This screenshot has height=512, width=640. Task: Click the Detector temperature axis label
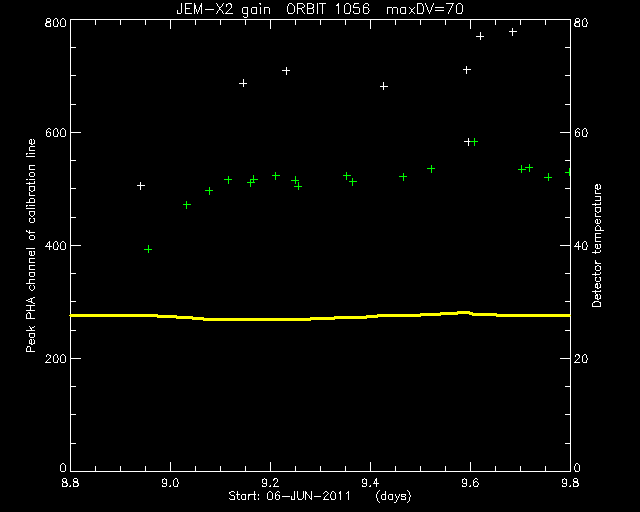tap(596, 245)
